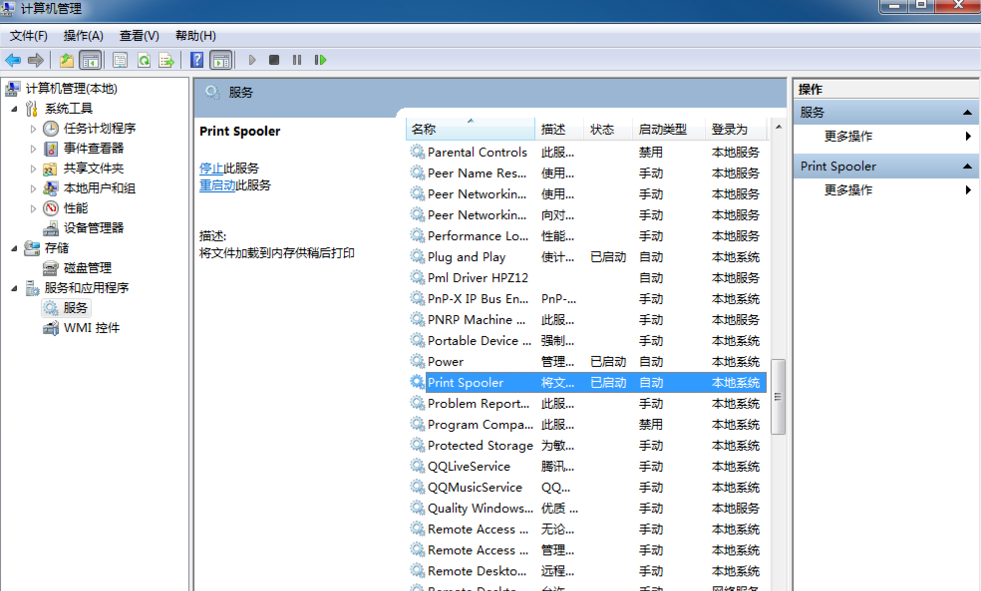Screen dimensions: 981x591
Task: Click the services list scrollbar thumb
Action: coord(778,397)
